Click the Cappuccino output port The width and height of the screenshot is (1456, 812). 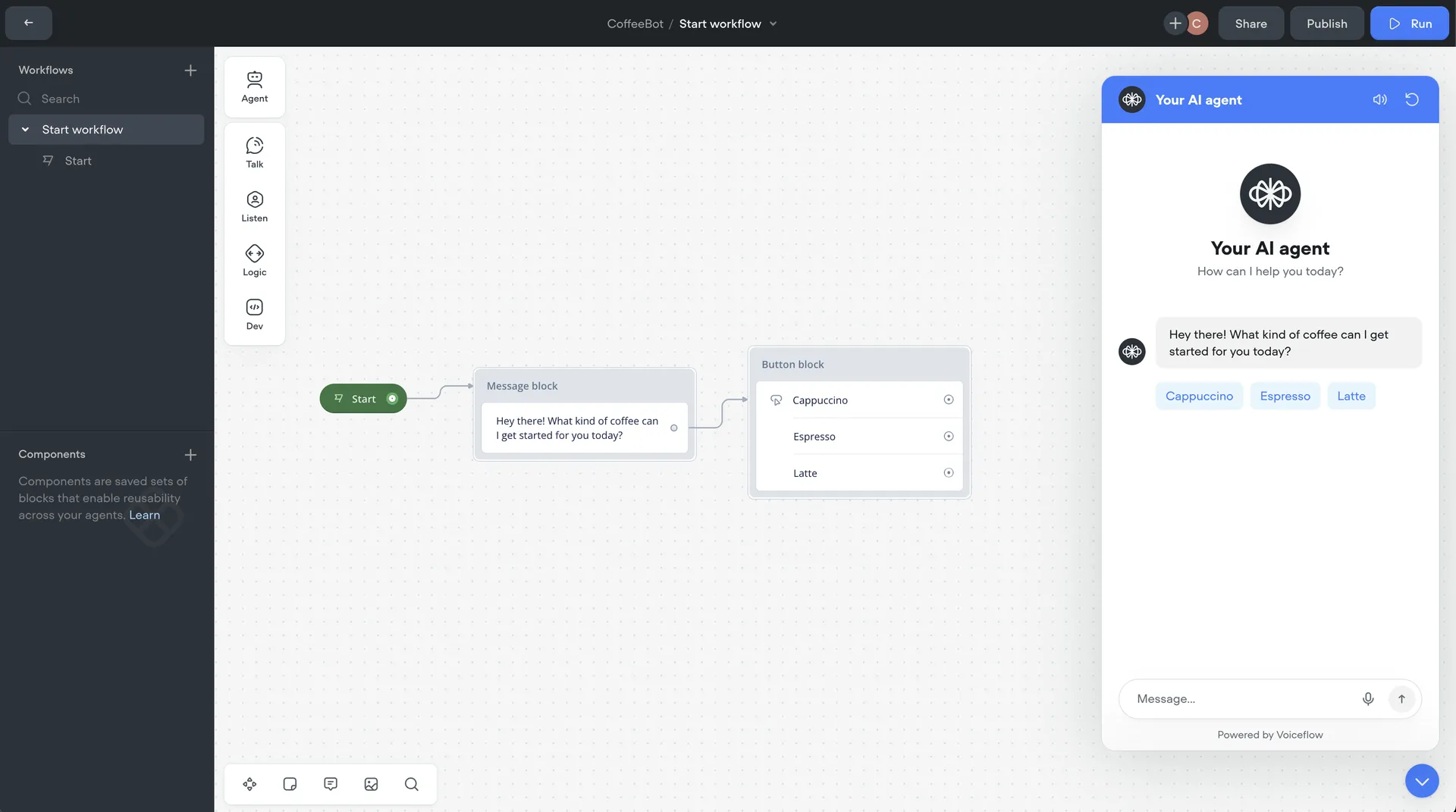948,400
